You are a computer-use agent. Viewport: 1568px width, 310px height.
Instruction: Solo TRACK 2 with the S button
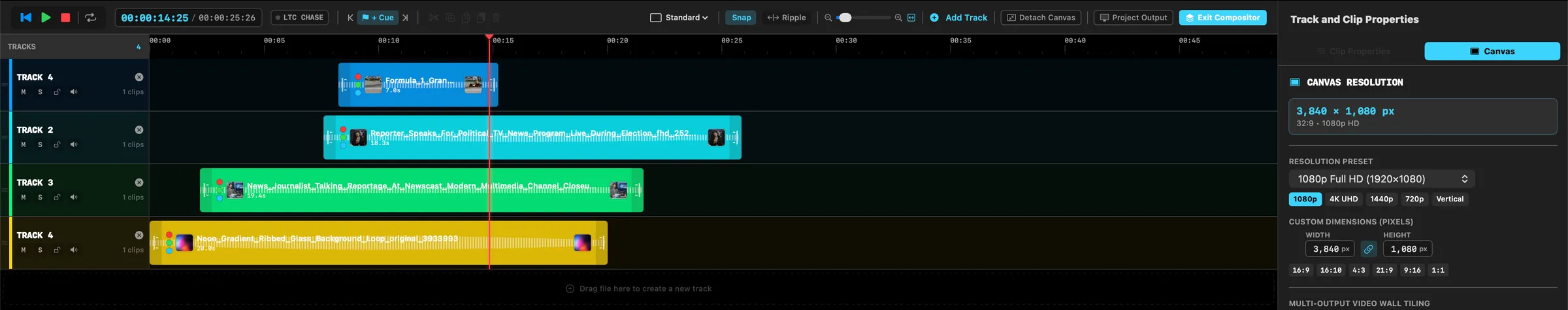click(x=40, y=145)
